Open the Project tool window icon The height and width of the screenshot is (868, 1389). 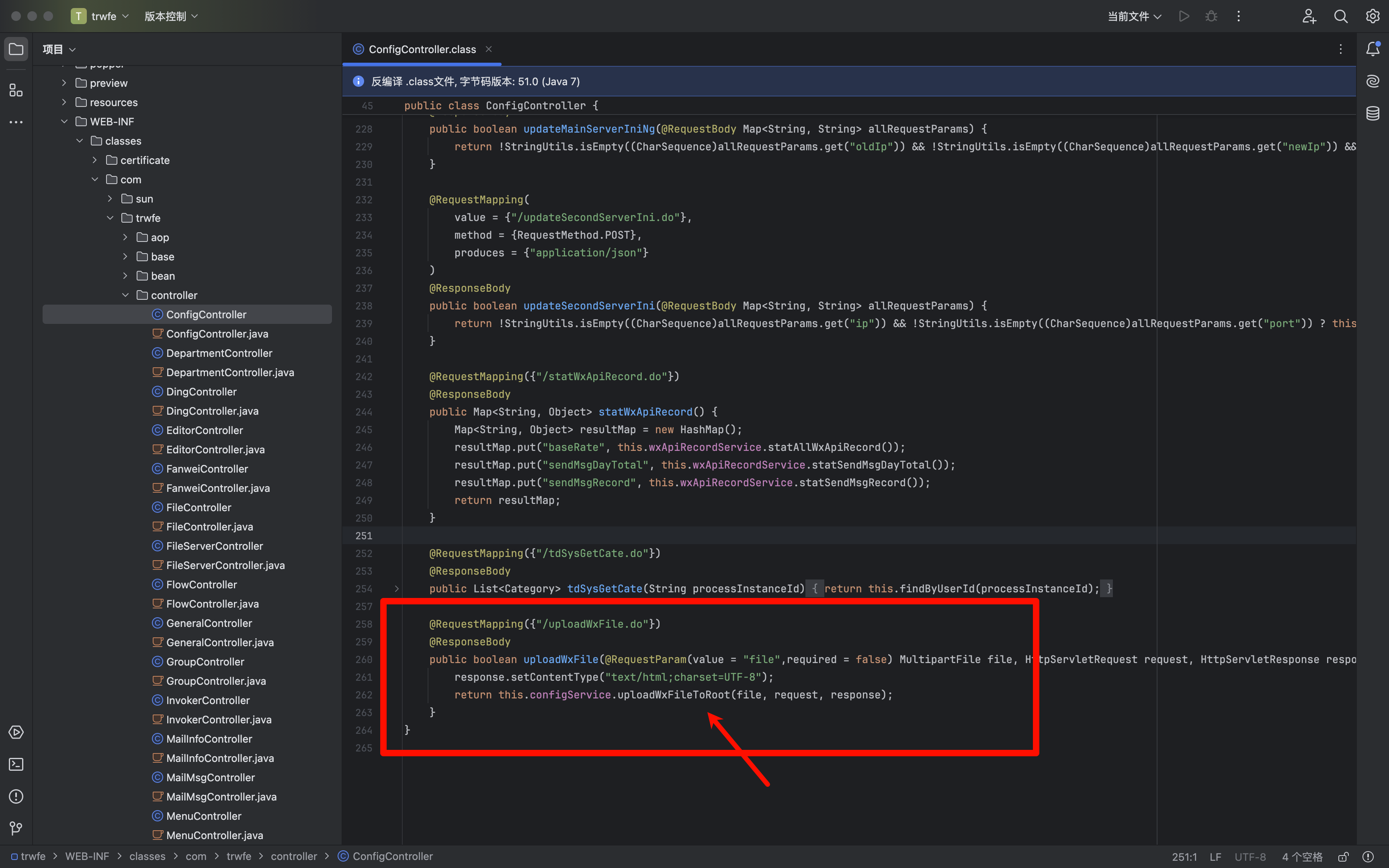click(x=16, y=49)
